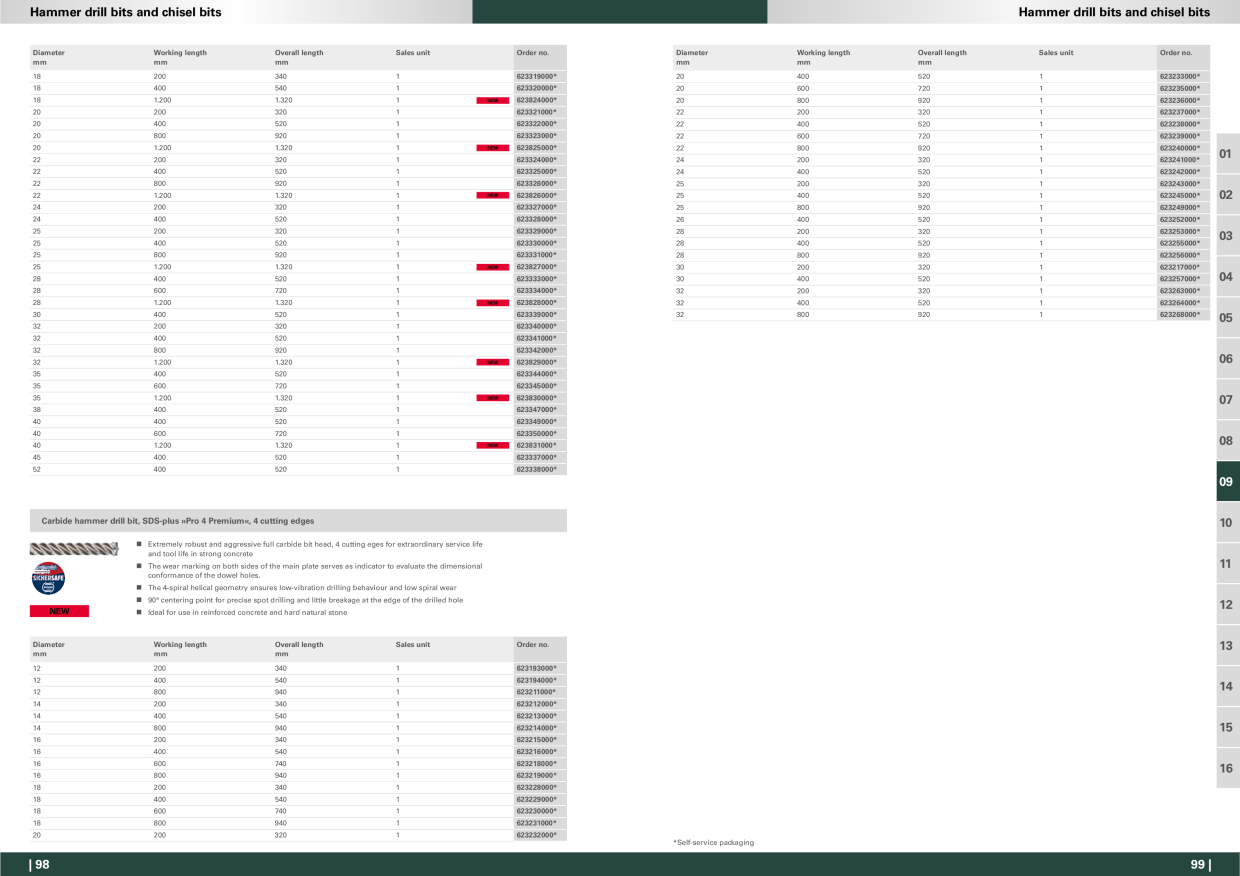The image size is (1240, 876).
Task: Click NEW badge beside order 623830000
Action: tap(492, 398)
